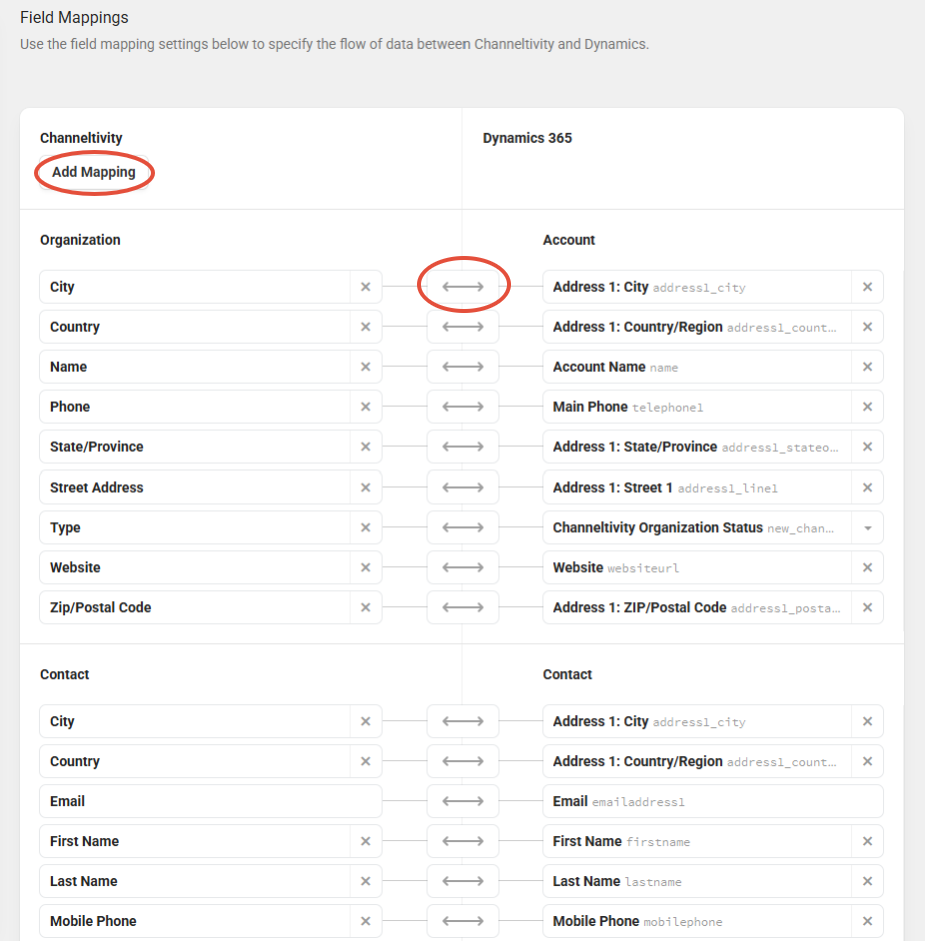925x941 pixels.
Task: Clear the Organization Name field
Action: click(366, 367)
